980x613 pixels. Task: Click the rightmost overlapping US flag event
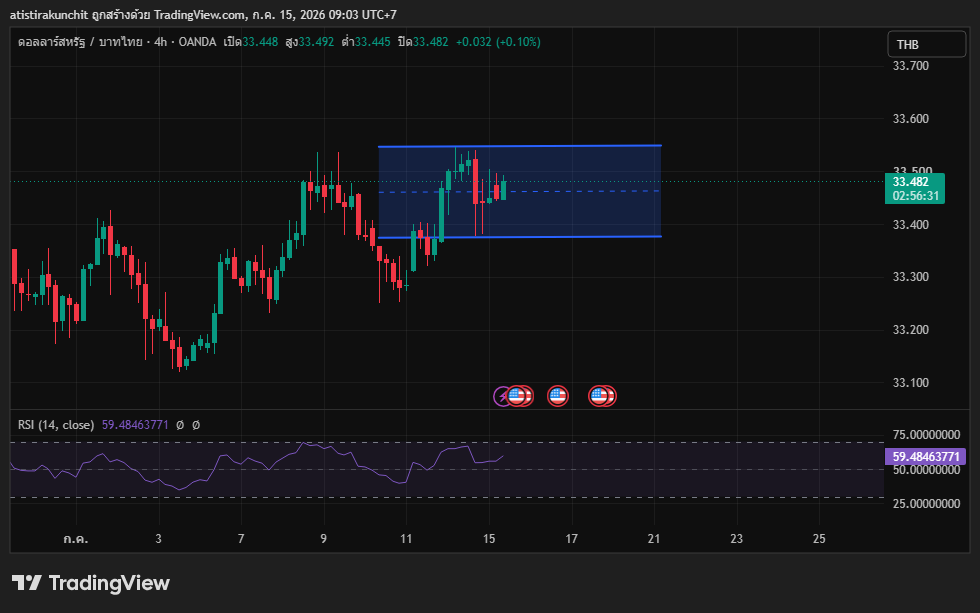[x=609, y=396]
